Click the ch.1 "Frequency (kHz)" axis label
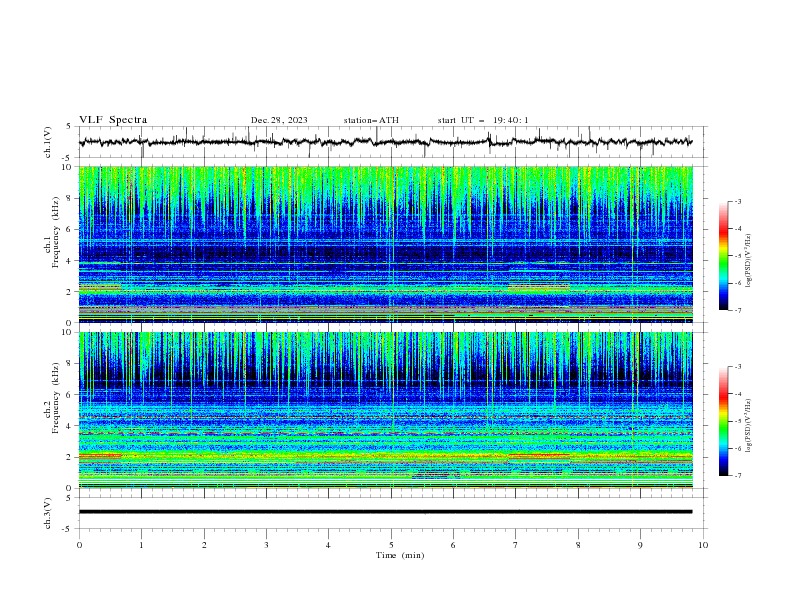 coord(56,233)
